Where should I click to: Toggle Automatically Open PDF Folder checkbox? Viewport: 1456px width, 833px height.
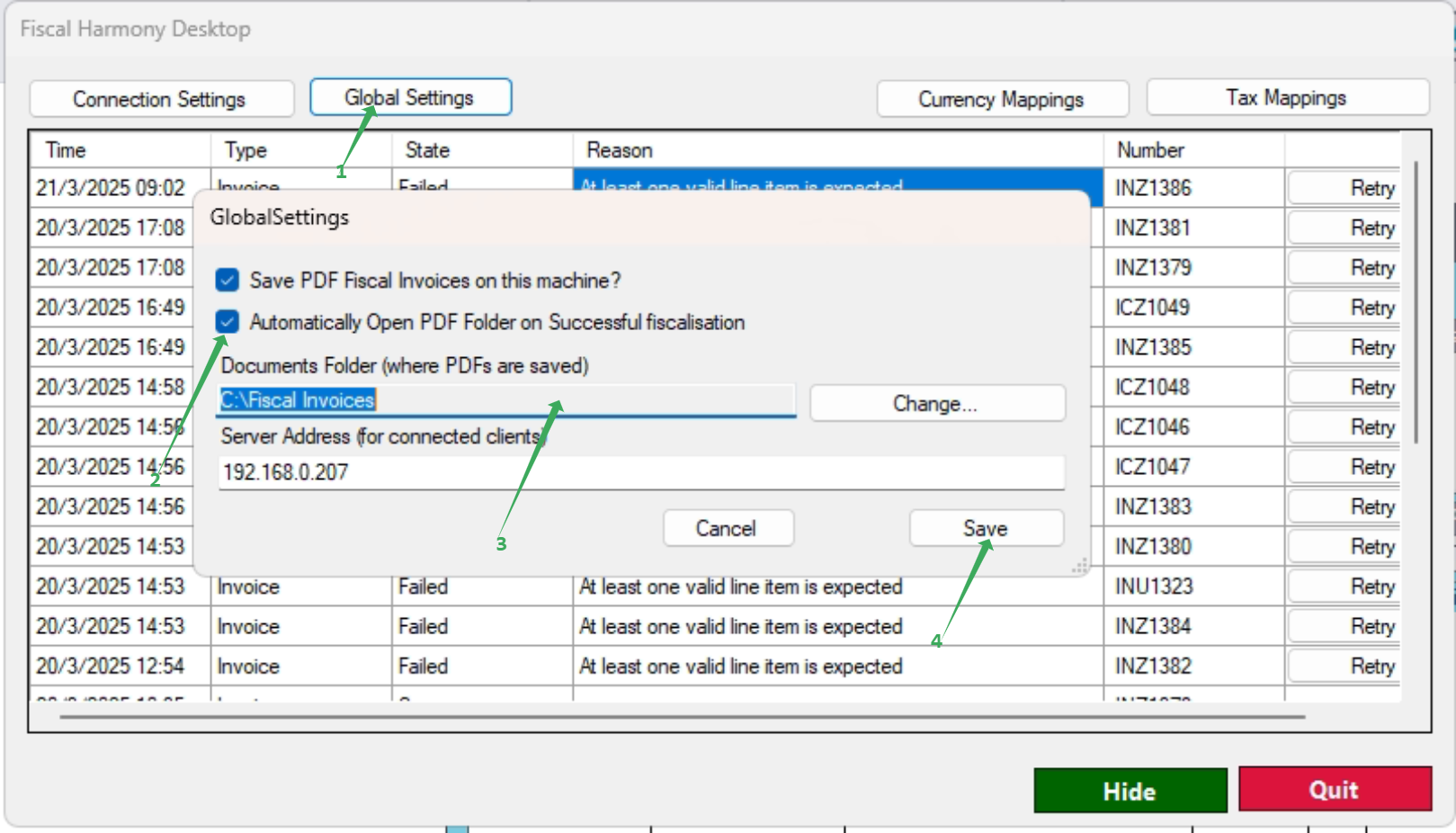(x=228, y=321)
